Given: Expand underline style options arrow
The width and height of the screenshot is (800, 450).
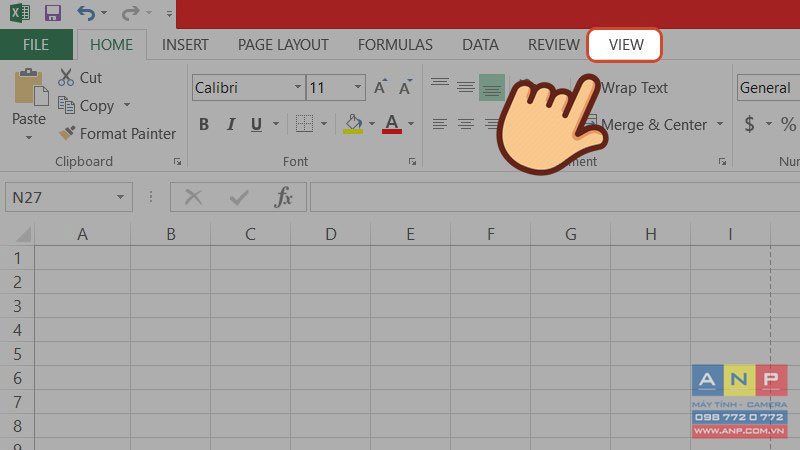Looking at the screenshot, I should tap(276, 124).
